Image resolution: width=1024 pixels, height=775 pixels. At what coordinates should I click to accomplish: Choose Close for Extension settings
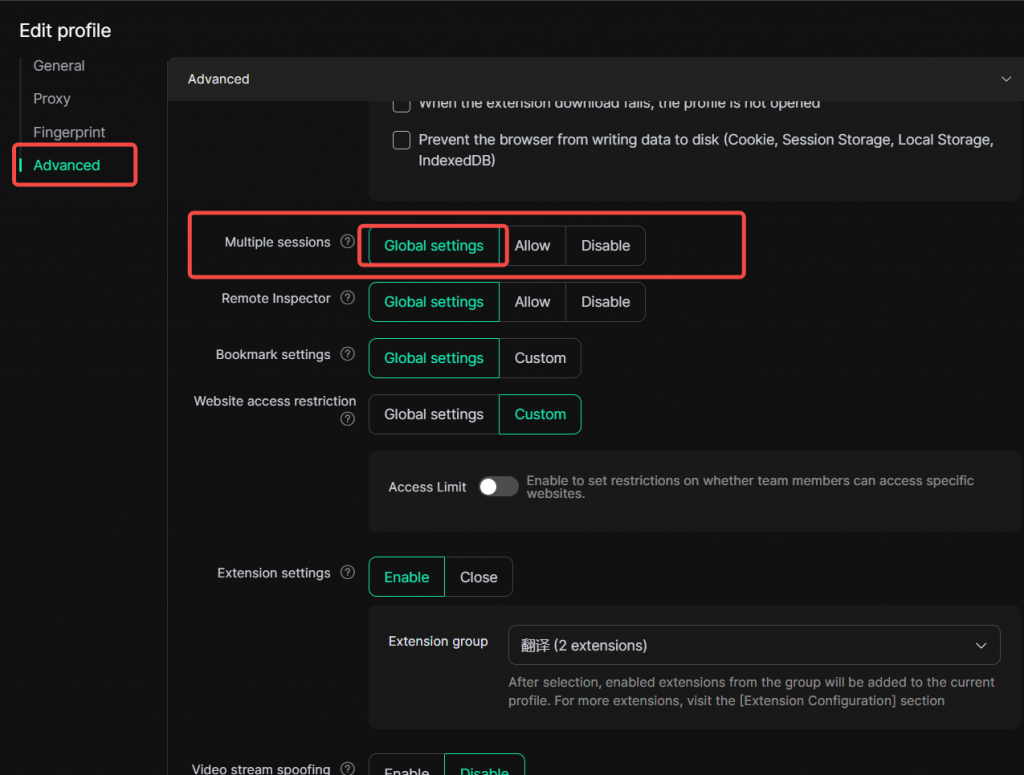click(x=478, y=577)
